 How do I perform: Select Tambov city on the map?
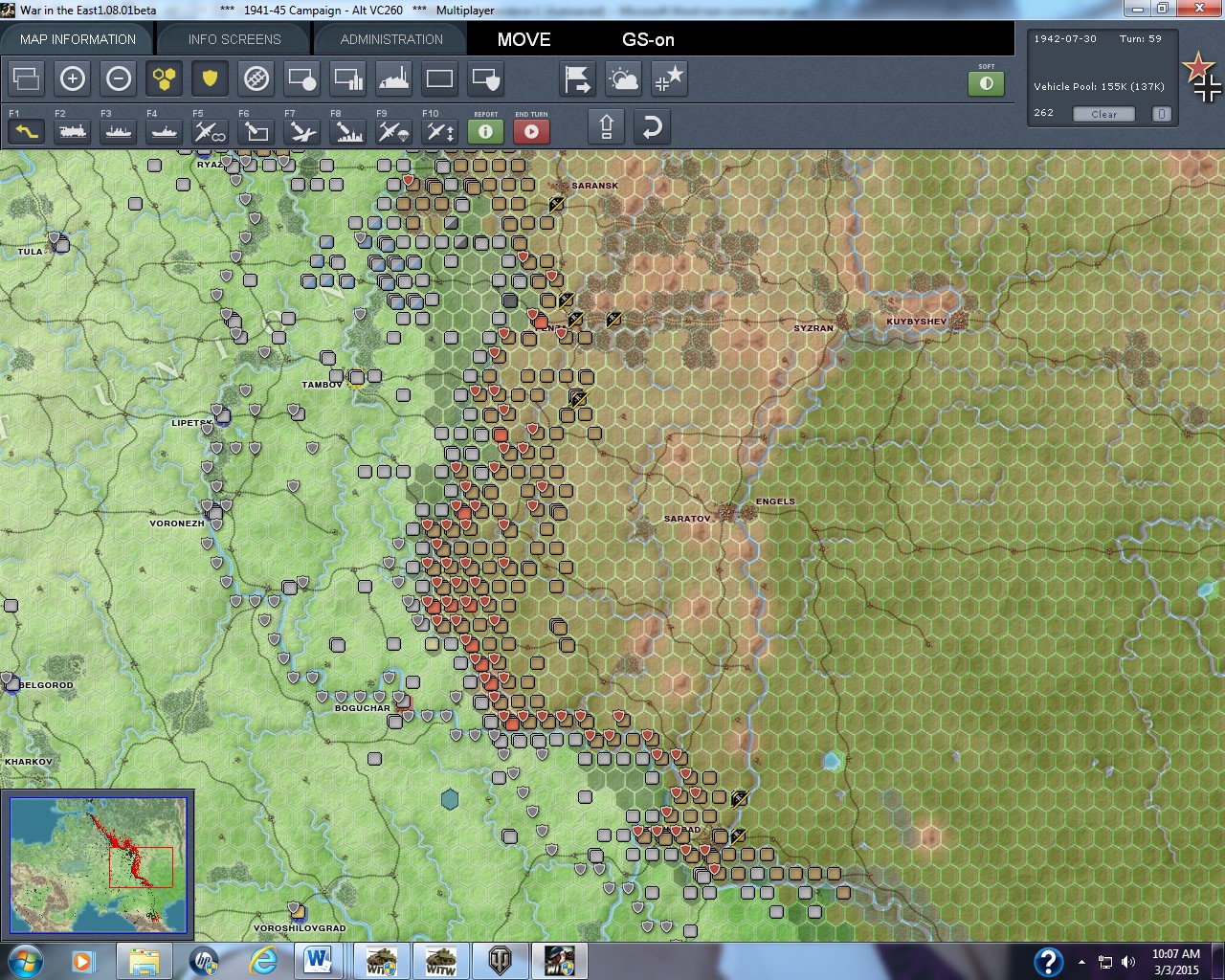[x=356, y=380]
